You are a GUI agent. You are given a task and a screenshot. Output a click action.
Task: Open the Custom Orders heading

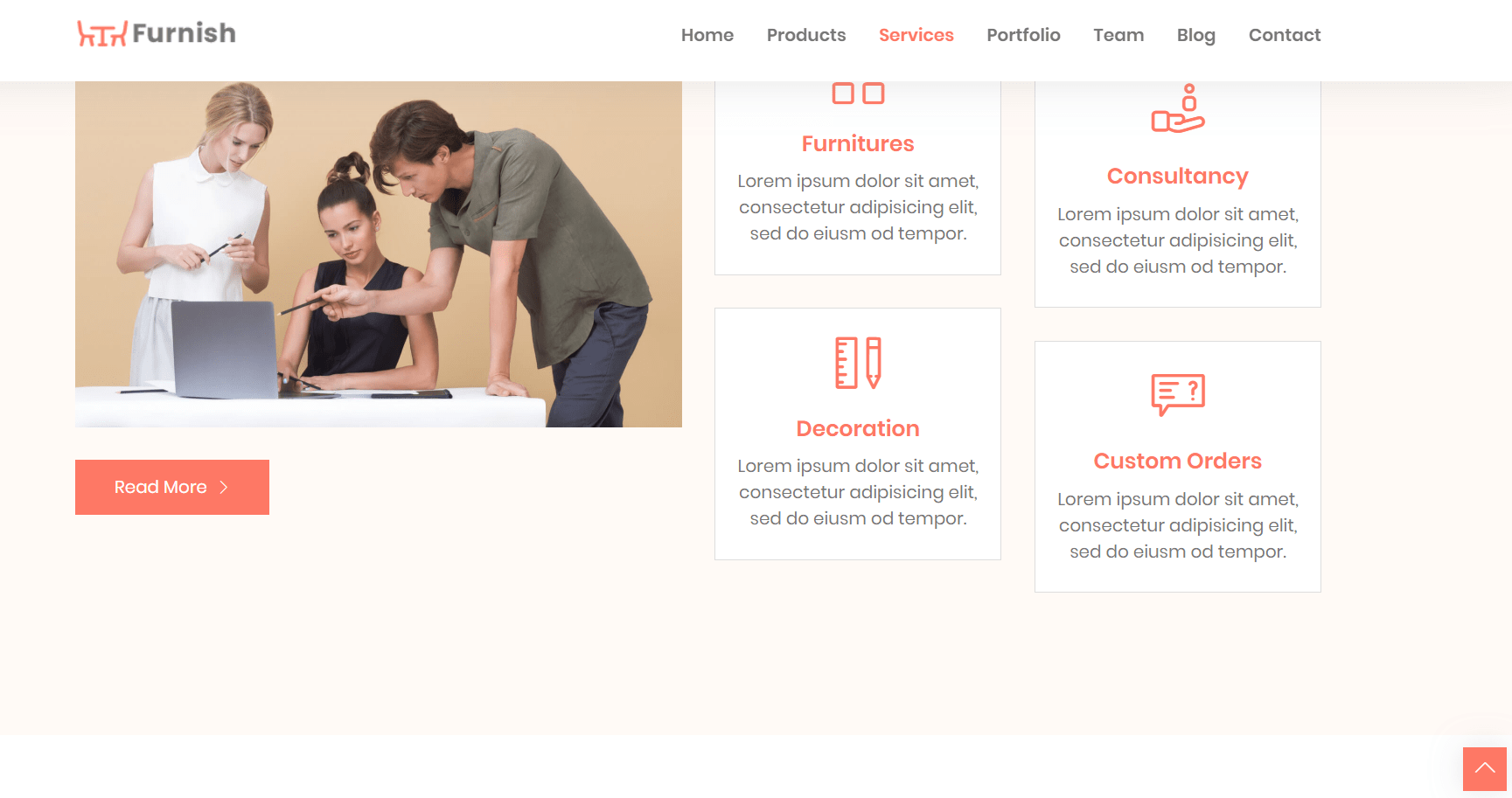(1178, 461)
